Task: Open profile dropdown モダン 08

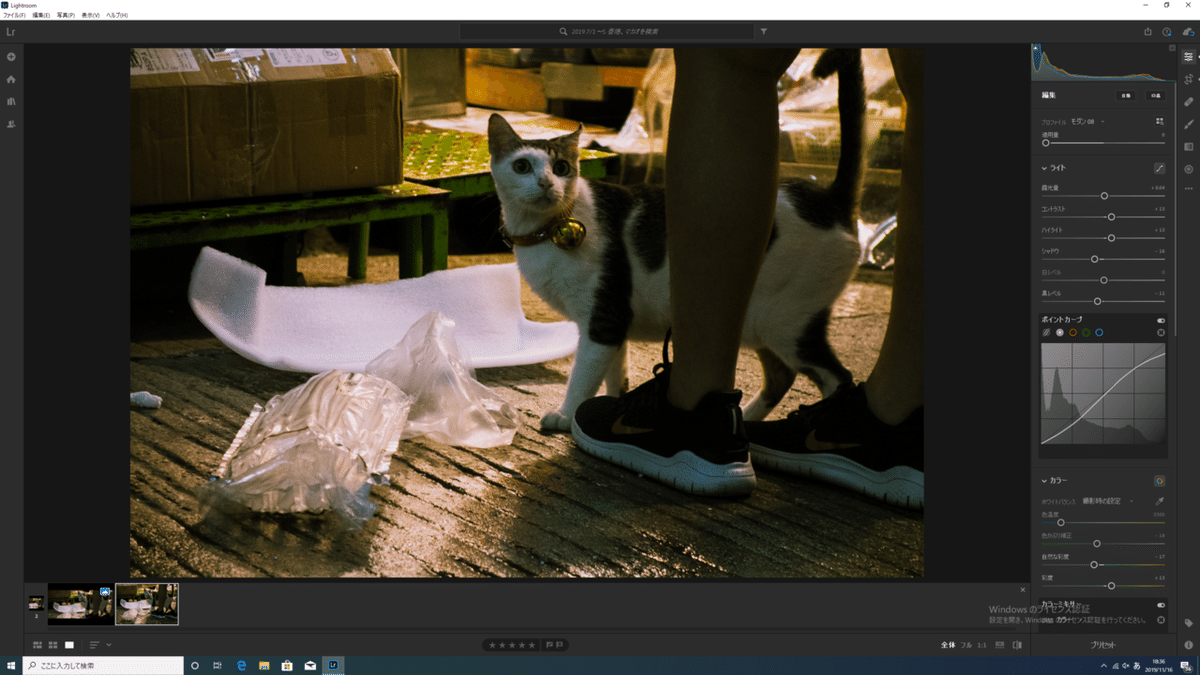Action: tap(1087, 121)
